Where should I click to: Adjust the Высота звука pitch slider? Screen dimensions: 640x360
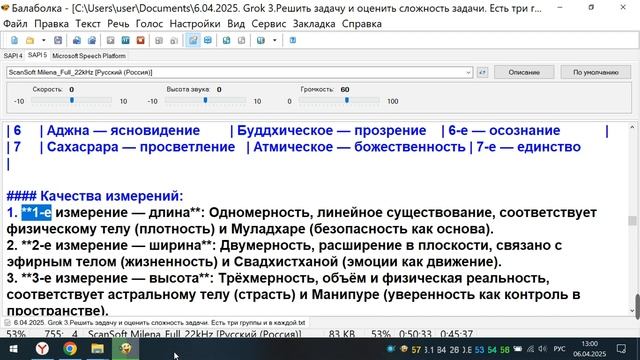(205, 100)
